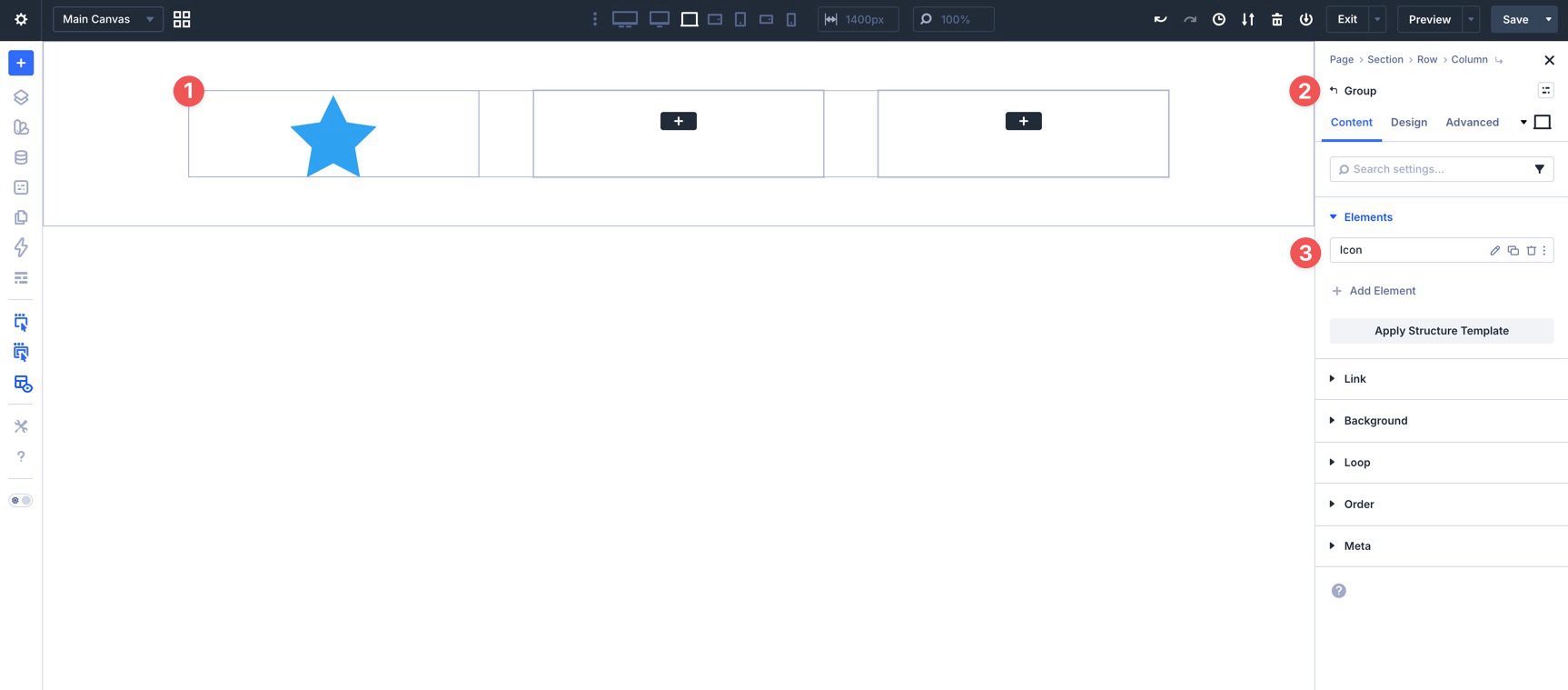1568x690 pixels.
Task: Delete the Icon element
Action: click(1532, 251)
